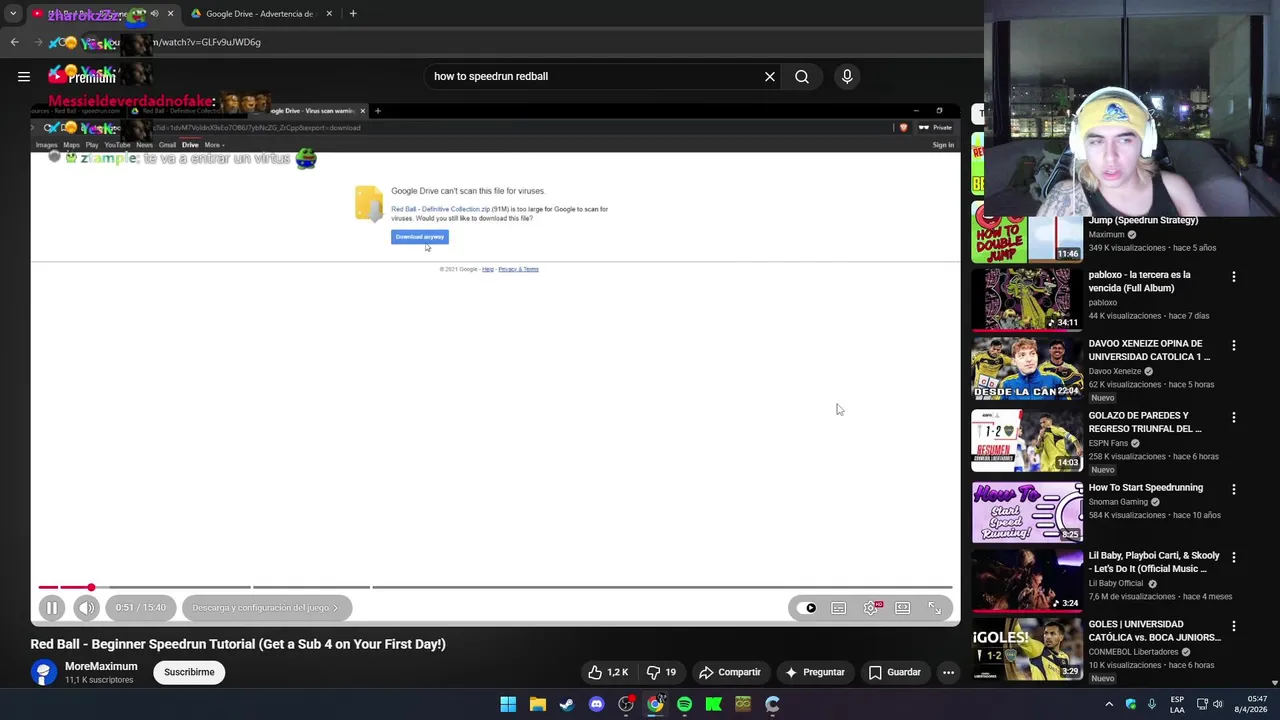1280x720 pixels.
Task: Switch ESP LAA keyboard language
Action: point(1178,704)
